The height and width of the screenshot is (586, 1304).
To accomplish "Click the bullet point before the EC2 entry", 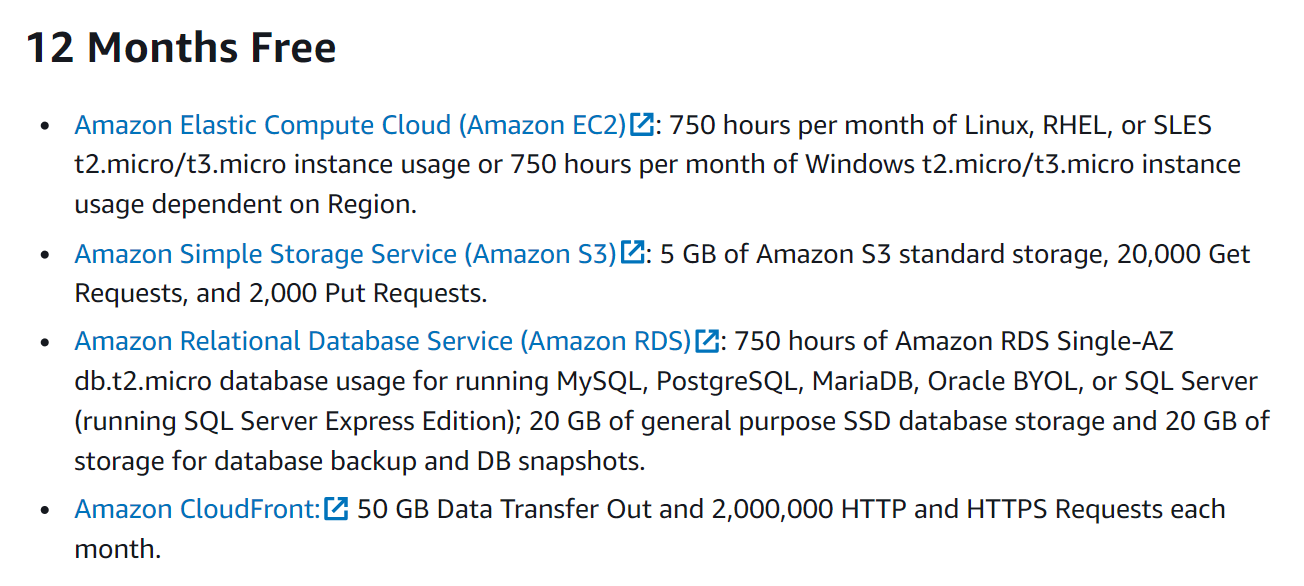I will [44, 127].
